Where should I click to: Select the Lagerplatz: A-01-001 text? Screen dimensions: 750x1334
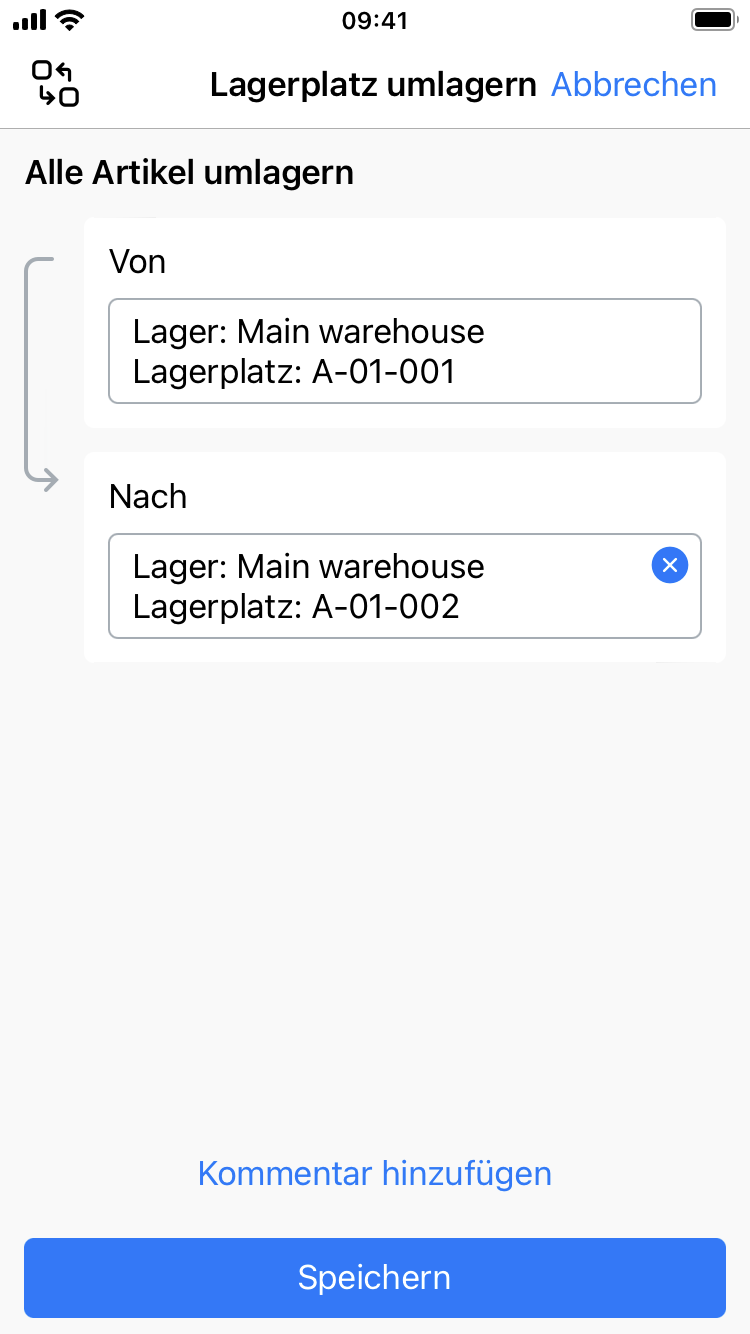(294, 372)
